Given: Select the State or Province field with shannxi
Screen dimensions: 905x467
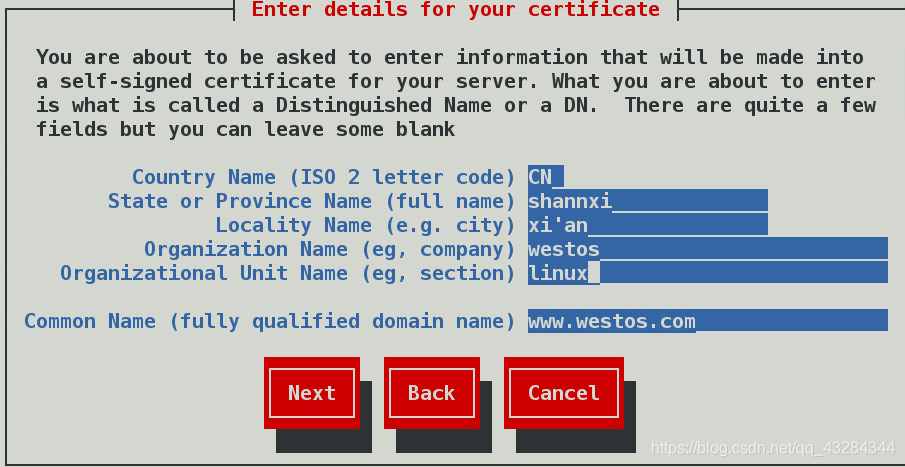Looking at the screenshot, I should tap(648, 200).
